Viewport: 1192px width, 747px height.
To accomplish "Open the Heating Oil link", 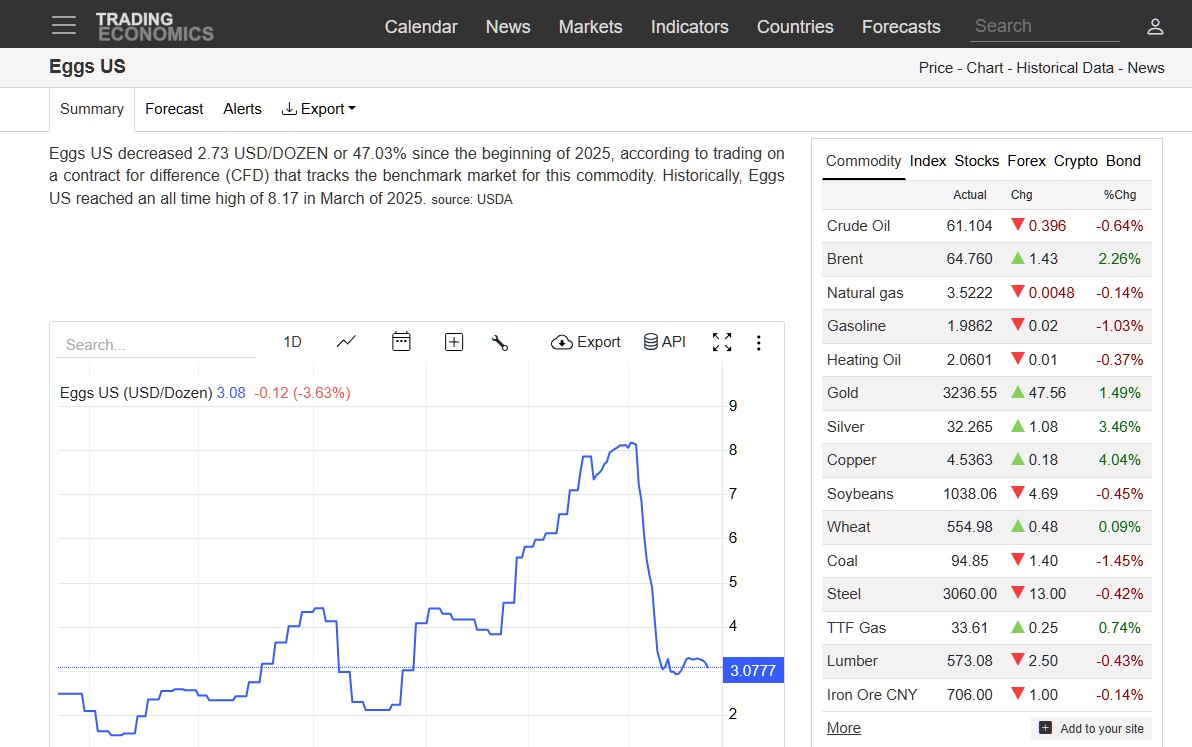I will pos(864,359).
